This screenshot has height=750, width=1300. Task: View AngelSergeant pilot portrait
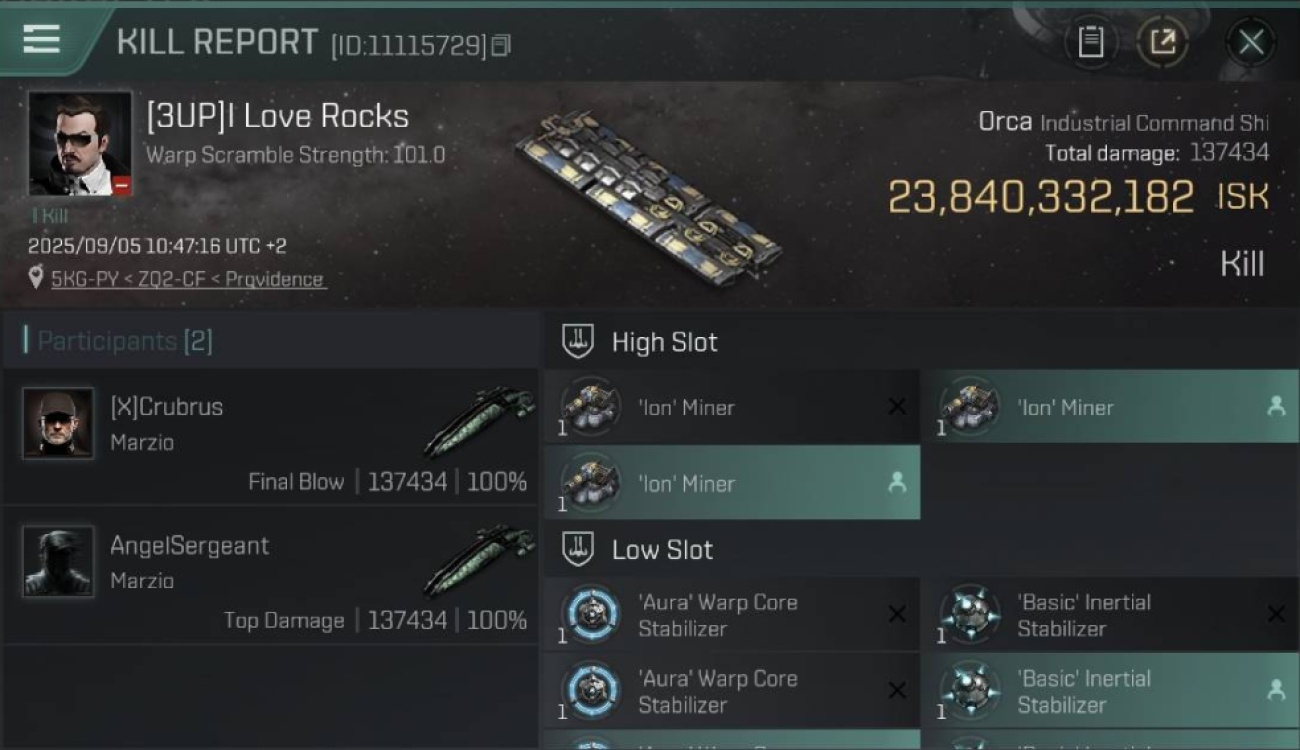click(58, 561)
